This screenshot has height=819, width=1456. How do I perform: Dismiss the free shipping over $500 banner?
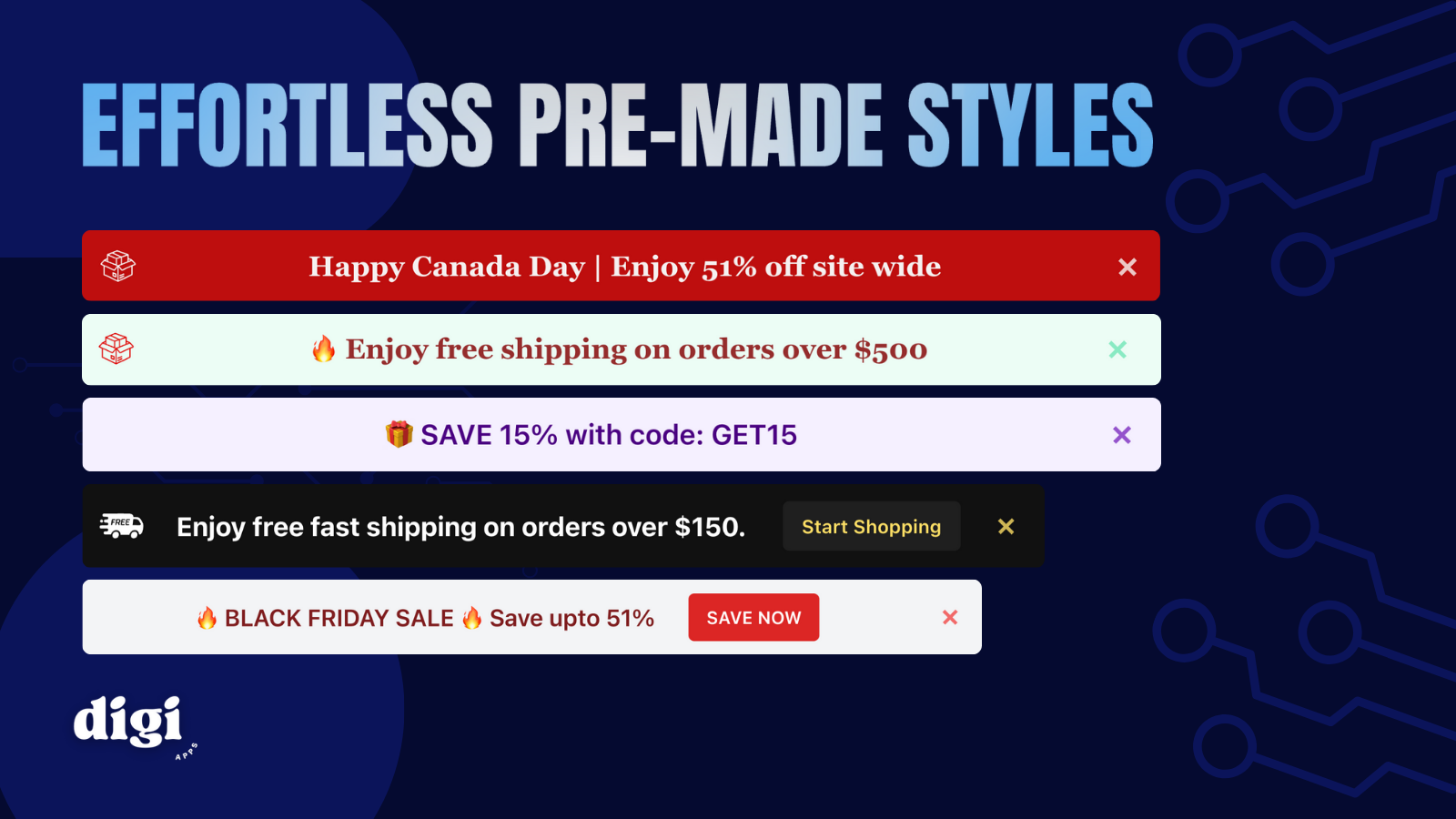click(1117, 349)
